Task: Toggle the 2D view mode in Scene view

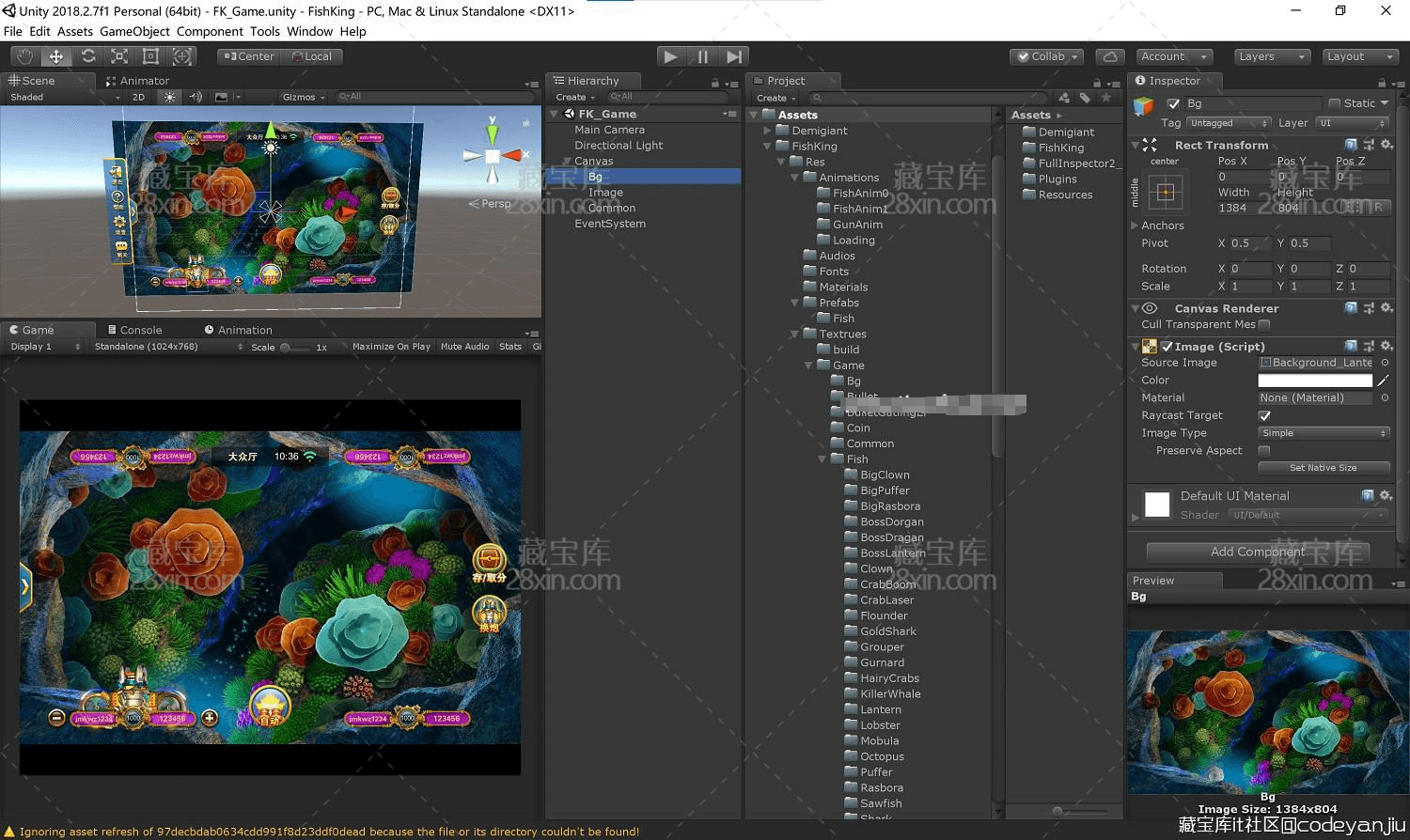Action: click(137, 96)
